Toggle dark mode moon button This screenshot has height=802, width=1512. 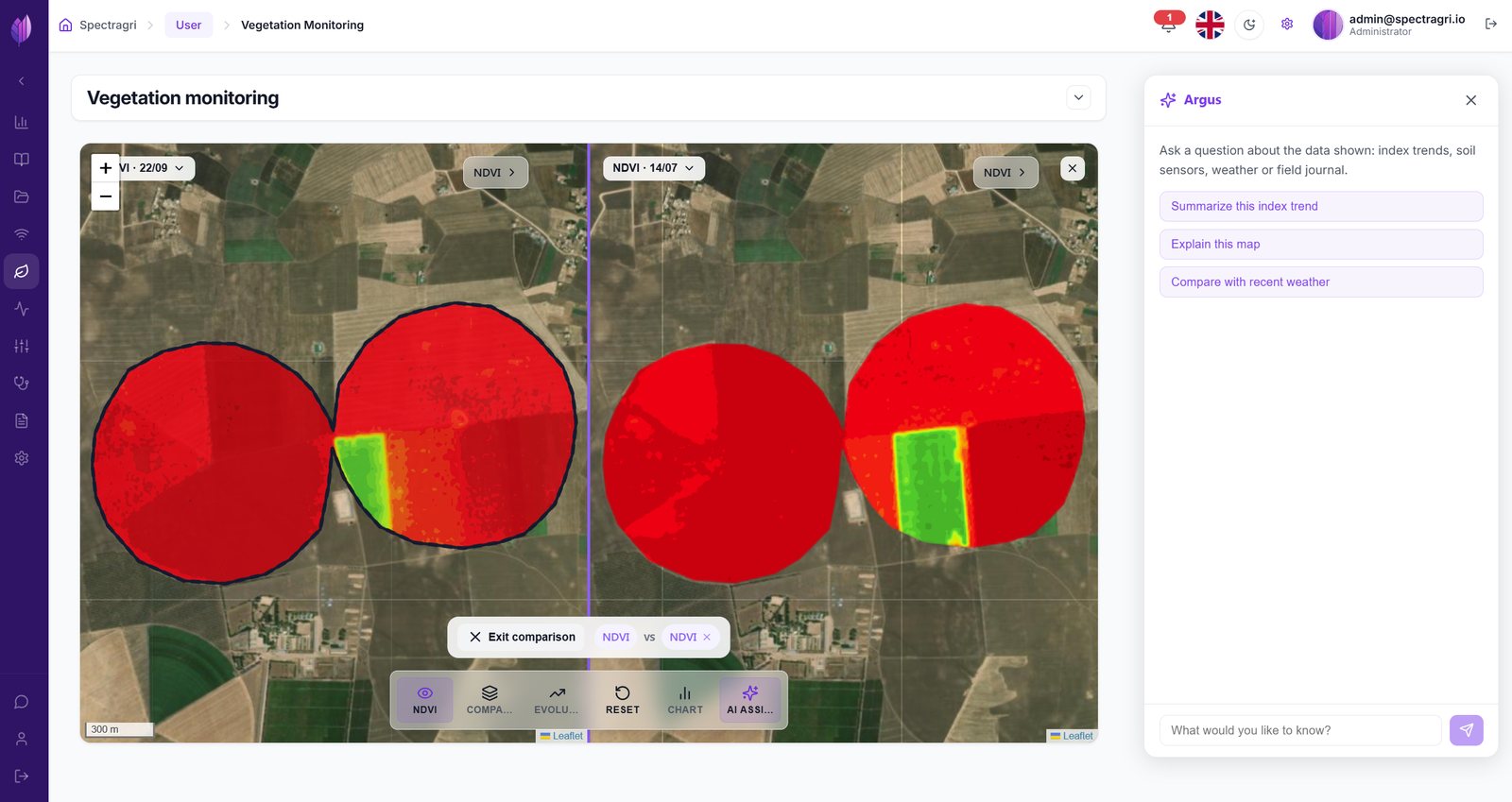(1249, 25)
